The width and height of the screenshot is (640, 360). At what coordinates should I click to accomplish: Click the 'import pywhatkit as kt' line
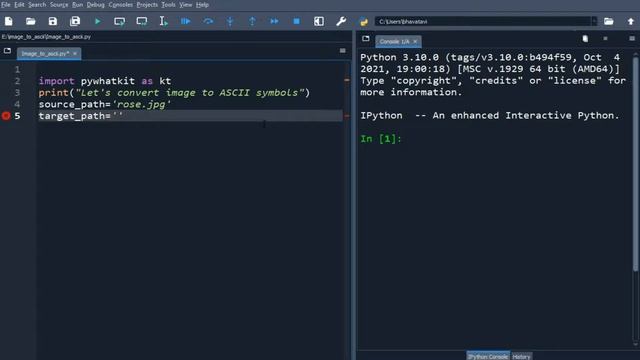click(x=105, y=81)
